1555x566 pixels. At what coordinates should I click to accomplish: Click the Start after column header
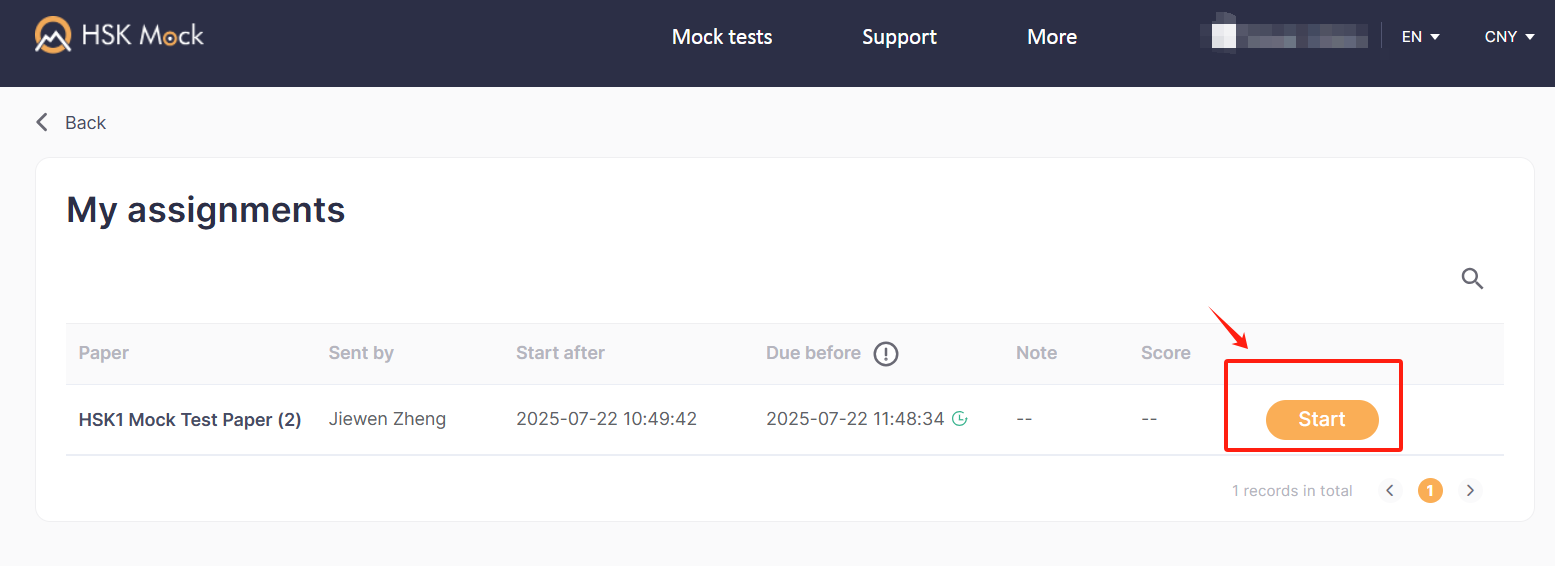click(x=560, y=353)
